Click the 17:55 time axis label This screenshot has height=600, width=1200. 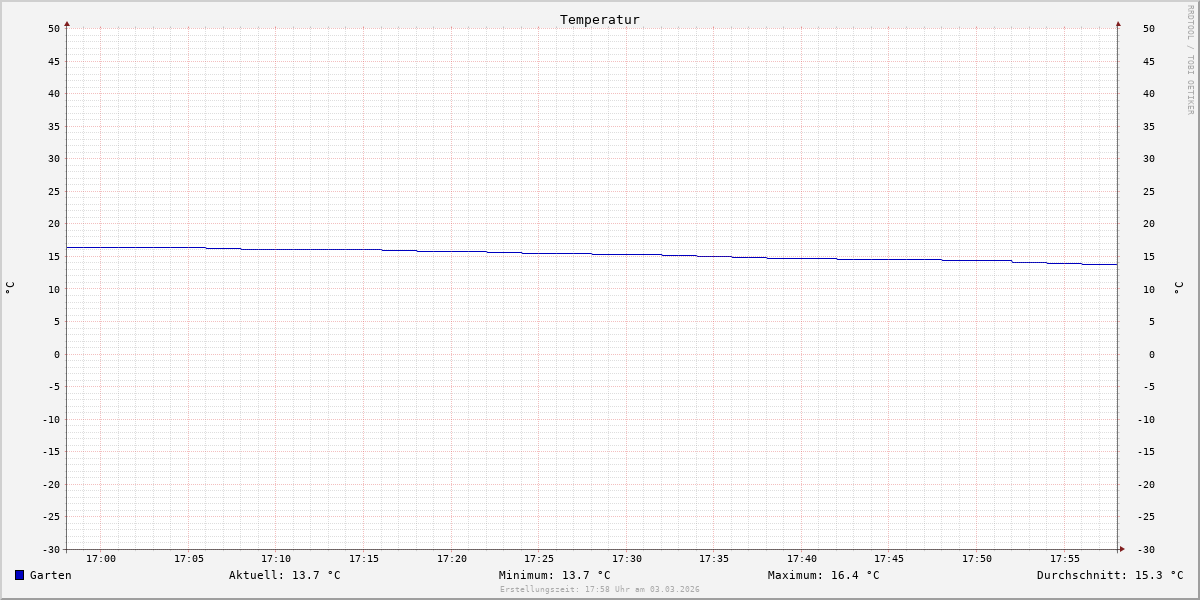[x=1065, y=559]
